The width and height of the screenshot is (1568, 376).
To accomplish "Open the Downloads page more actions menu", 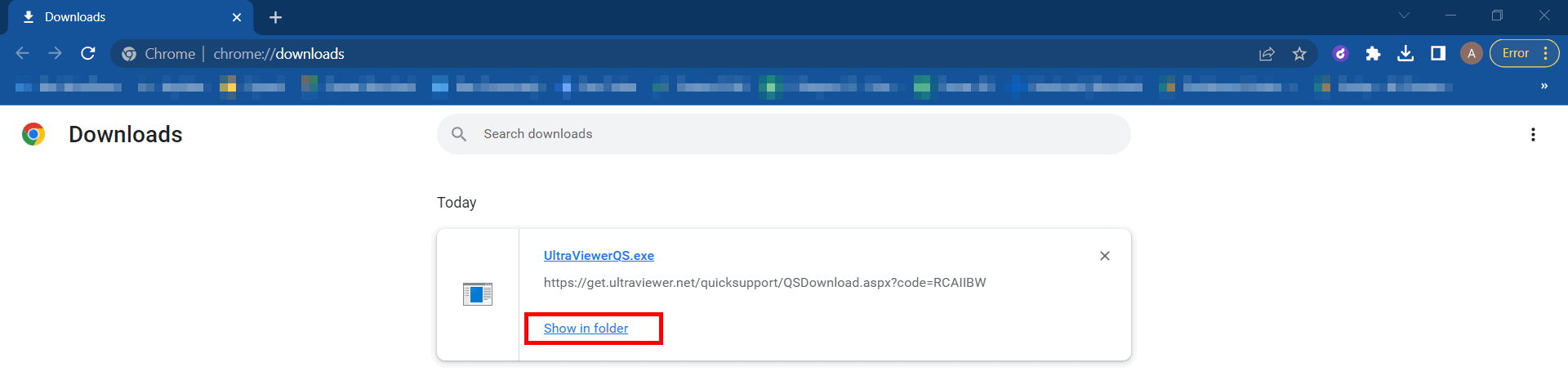I will pos(1533,134).
